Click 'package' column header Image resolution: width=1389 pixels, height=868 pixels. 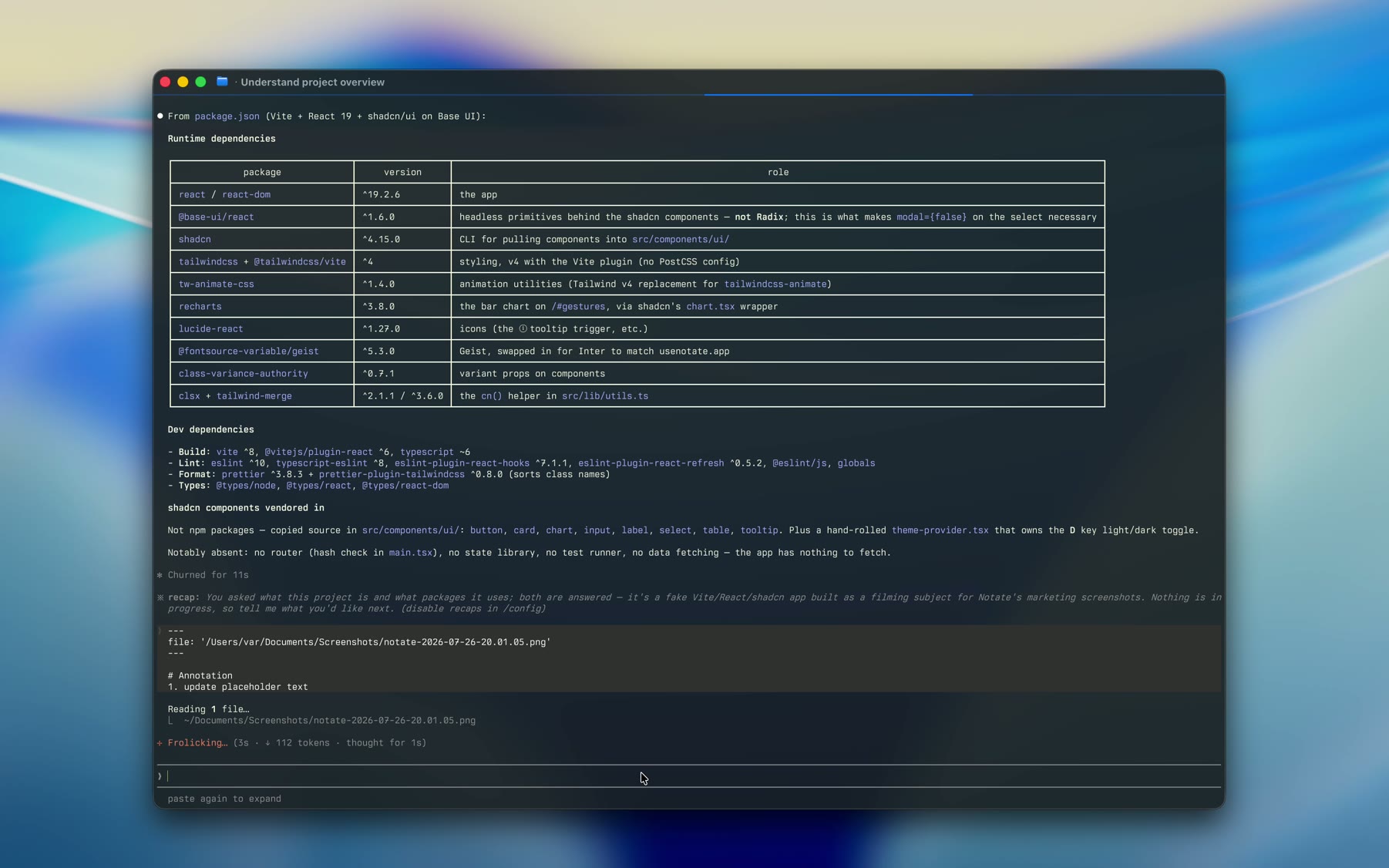tap(262, 173)
